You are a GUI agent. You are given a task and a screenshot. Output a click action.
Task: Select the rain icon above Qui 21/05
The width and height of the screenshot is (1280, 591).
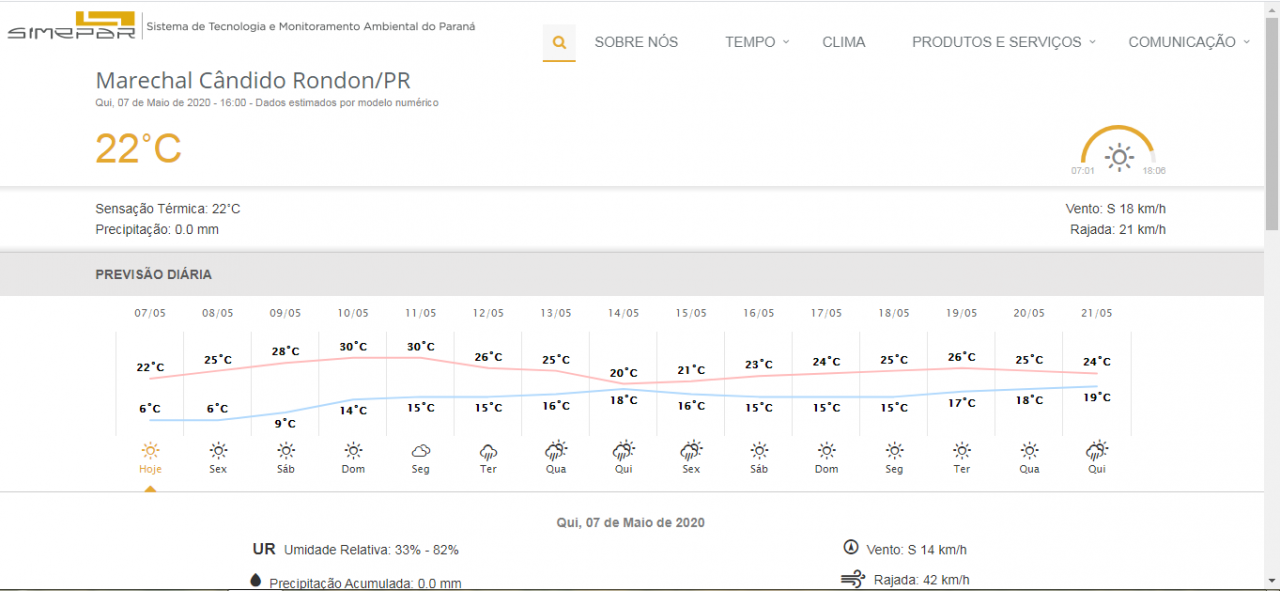click(1097, 450)
